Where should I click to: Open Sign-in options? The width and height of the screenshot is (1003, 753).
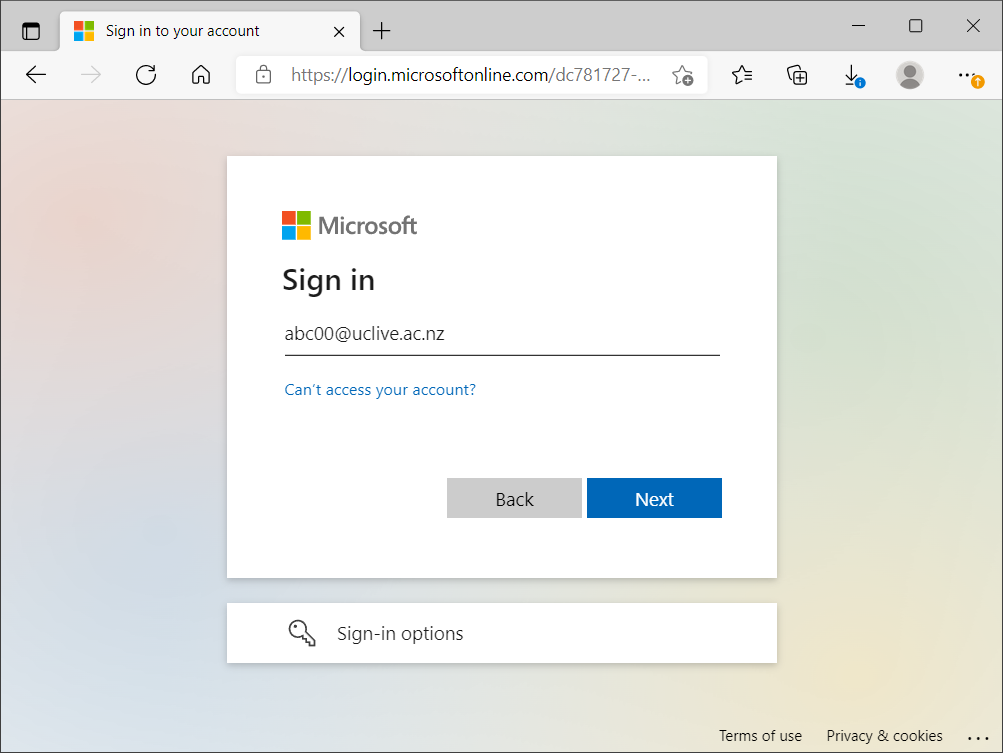[x=502, y=633]
